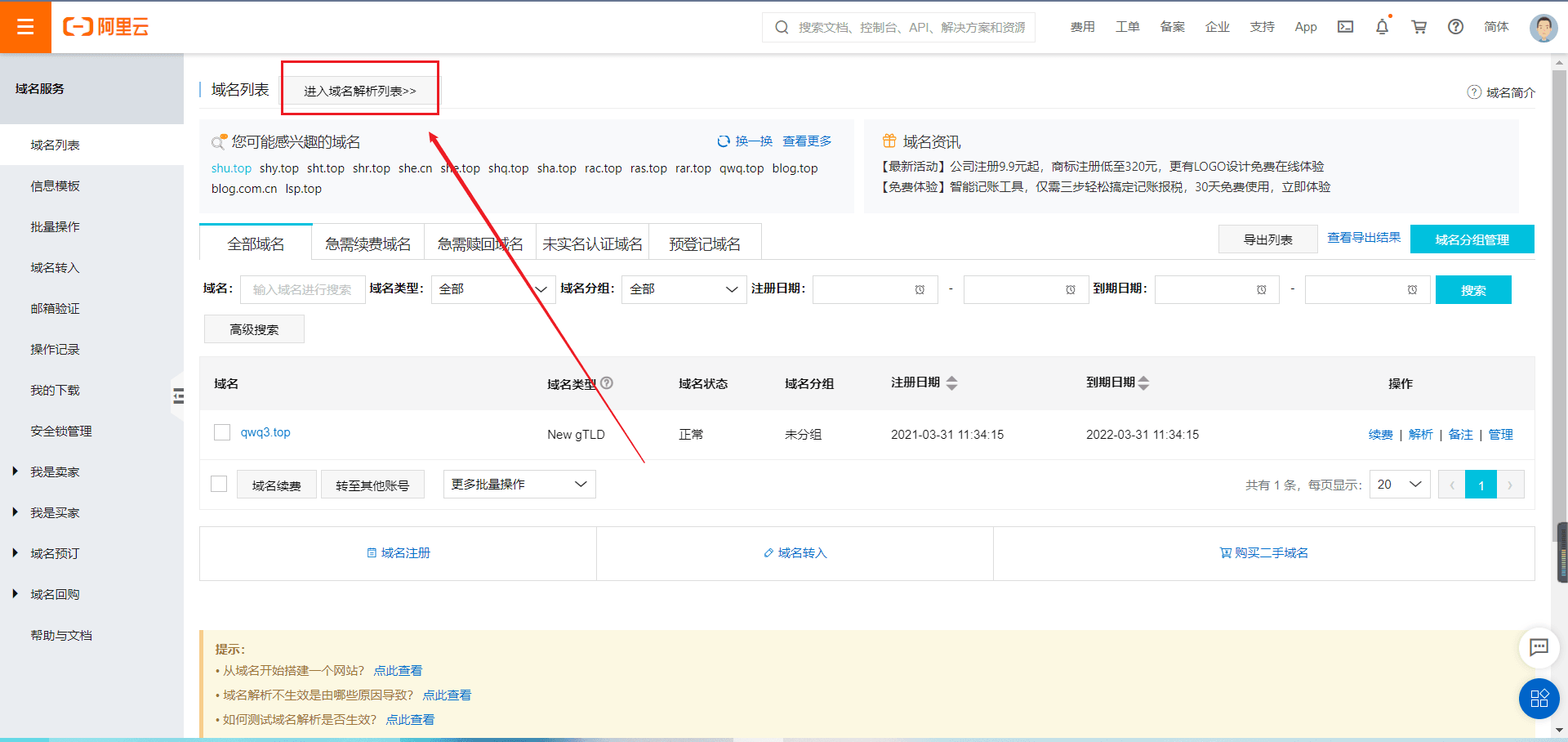The width and height of the screenshot is (1568, 742).
Task: Click the chat feedback floating icon
Action: pos(1539,647)
